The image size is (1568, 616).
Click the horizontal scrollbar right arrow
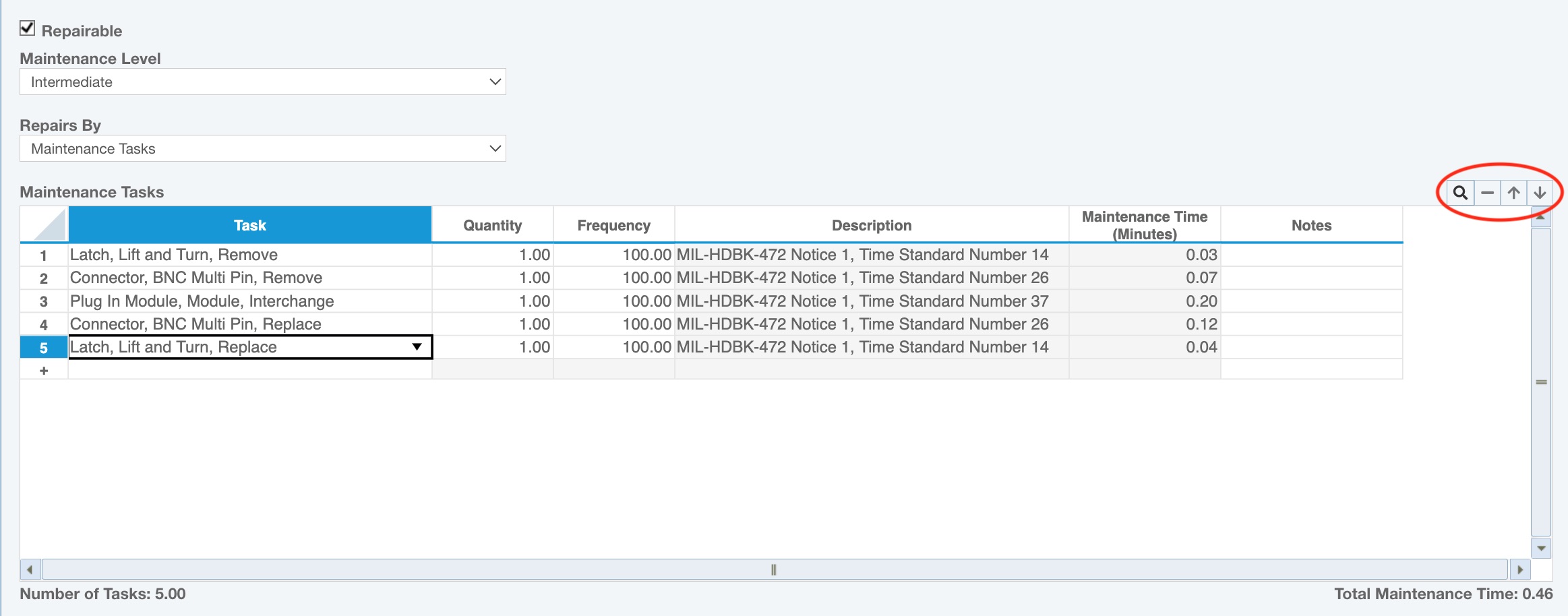tap(1519, 569)
